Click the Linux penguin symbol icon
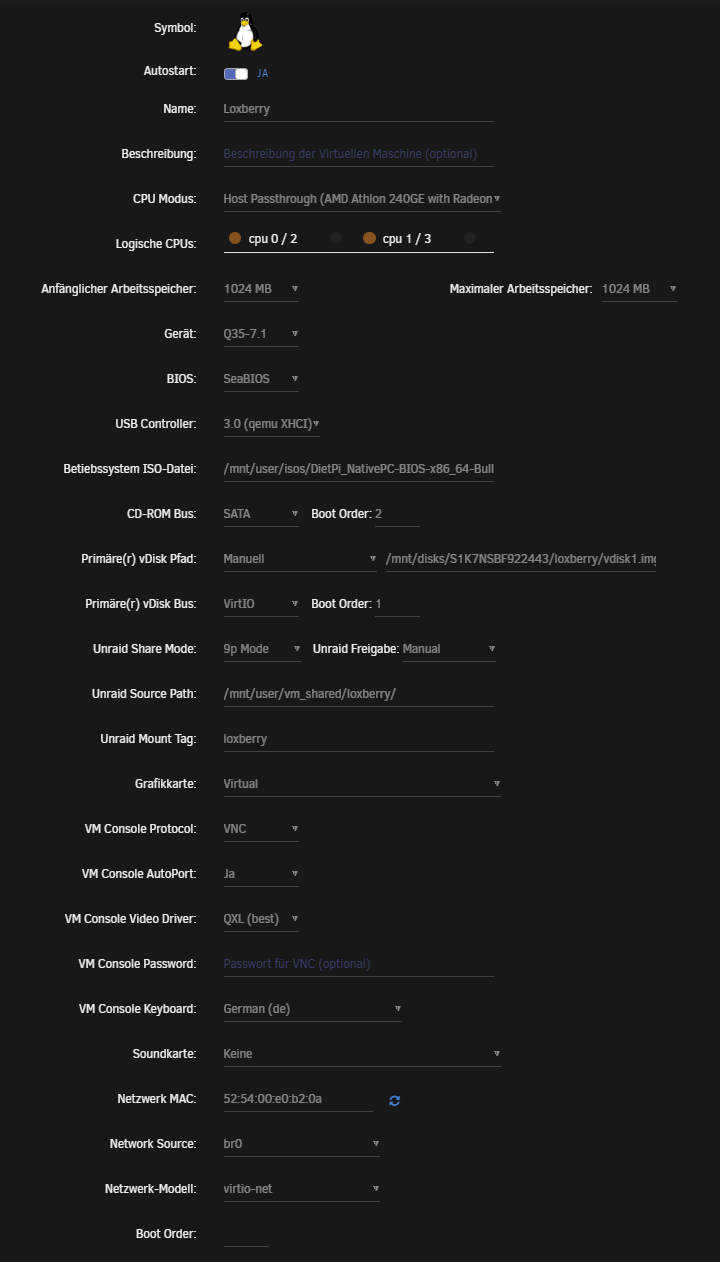The image size is (720, 1262). (x=245, y=32)
